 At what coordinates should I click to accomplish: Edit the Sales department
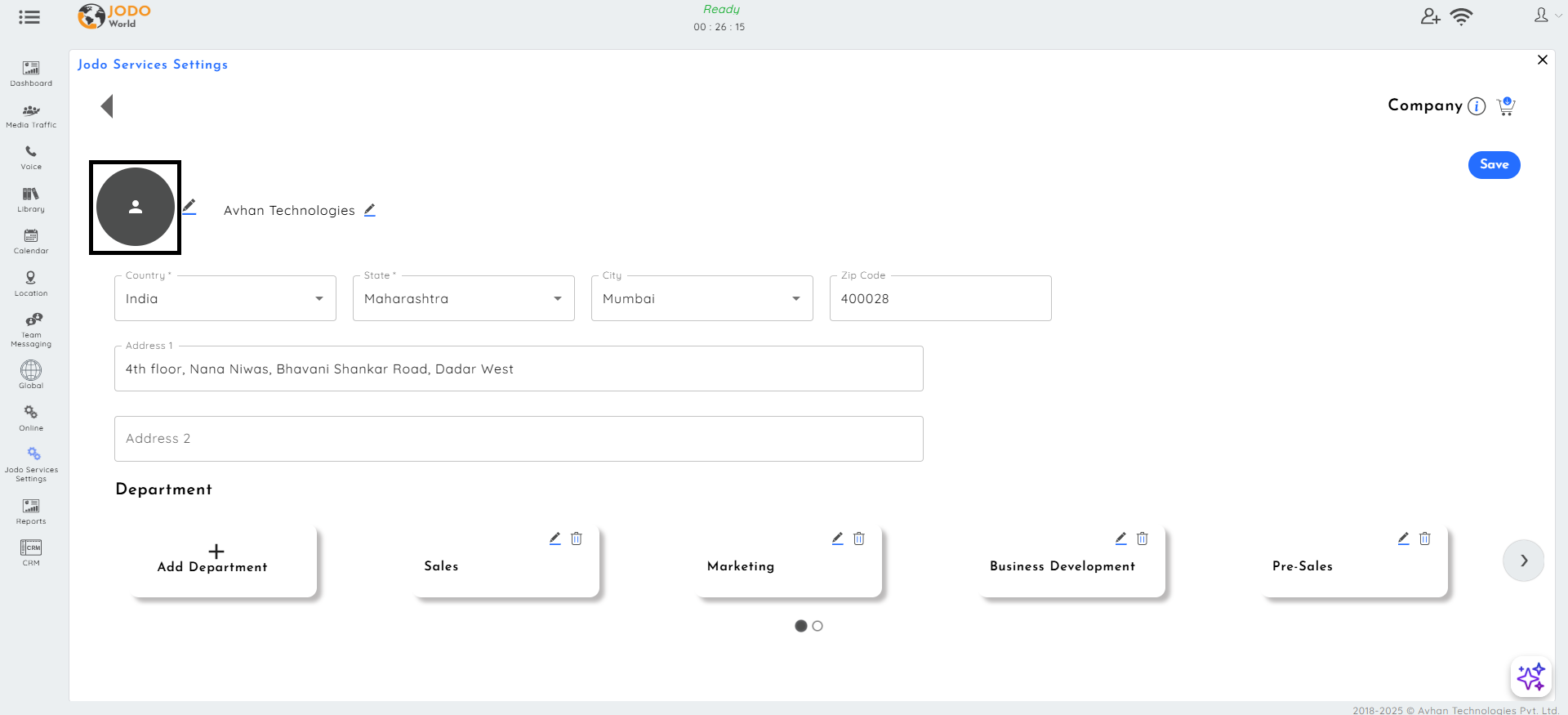(x=555, y=538)
